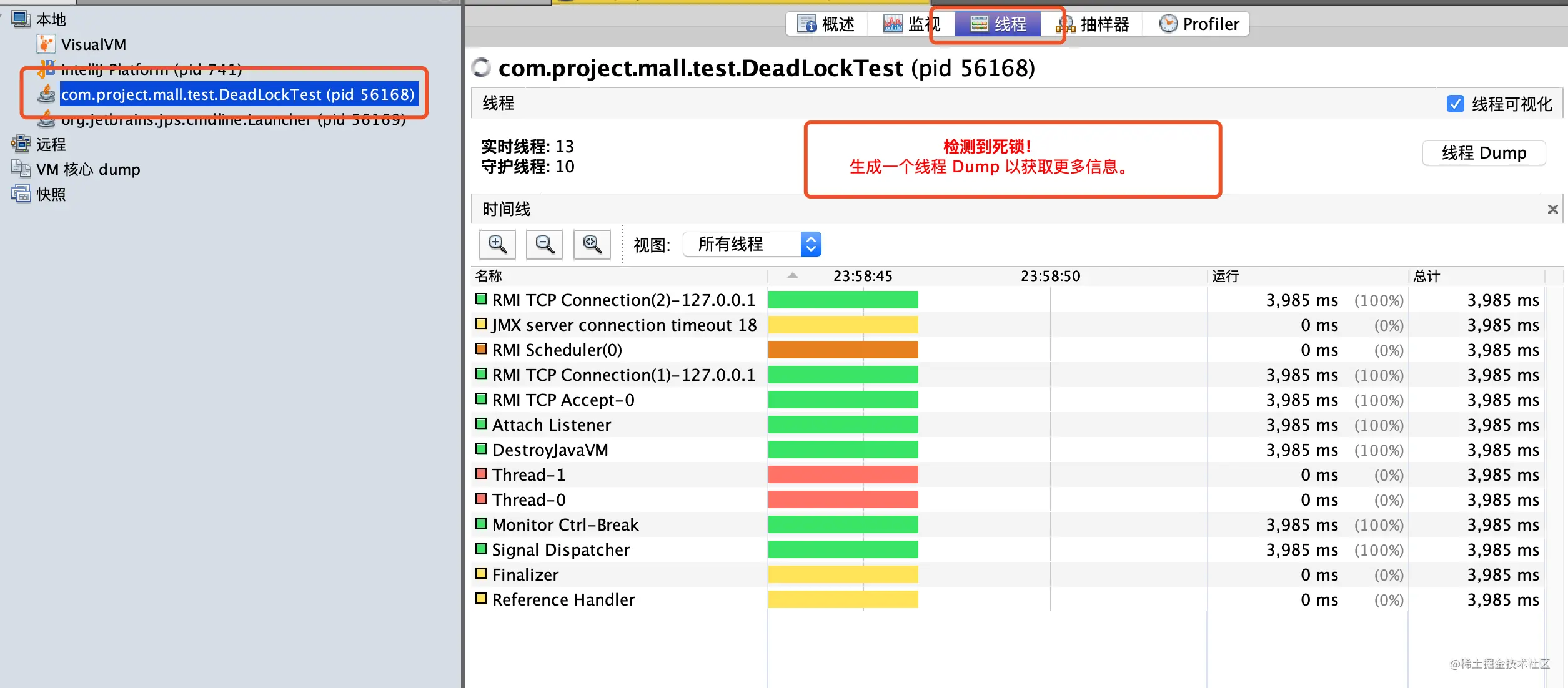This screenshot has height=688, width=1568.
Task: Click the DeadLockTest Java process icon
Action: pos(46,94)
